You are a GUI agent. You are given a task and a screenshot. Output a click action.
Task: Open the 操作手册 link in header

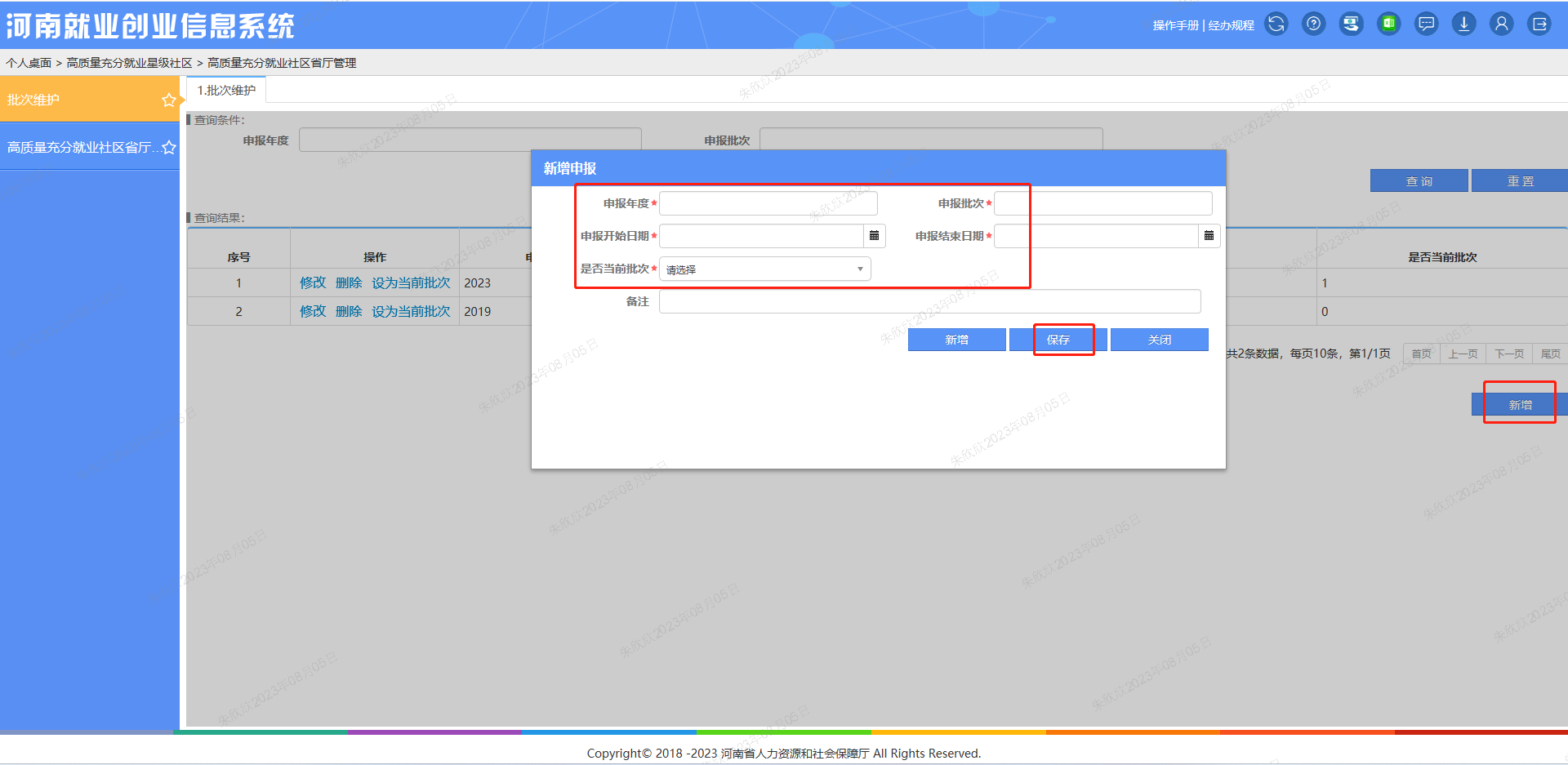point(1175,25)
